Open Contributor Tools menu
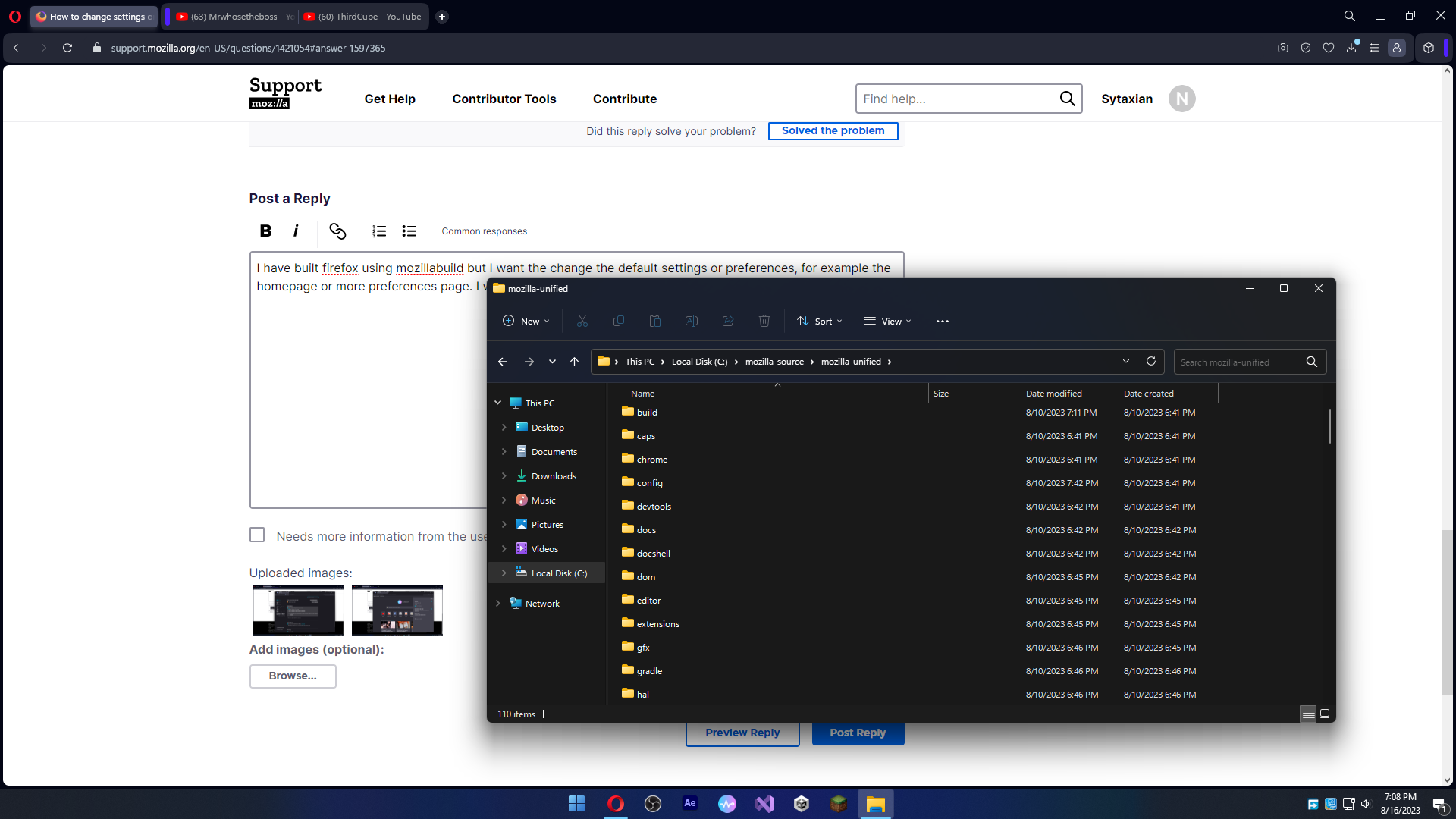The image size is (1456, 819). click(x=504, y=99)
